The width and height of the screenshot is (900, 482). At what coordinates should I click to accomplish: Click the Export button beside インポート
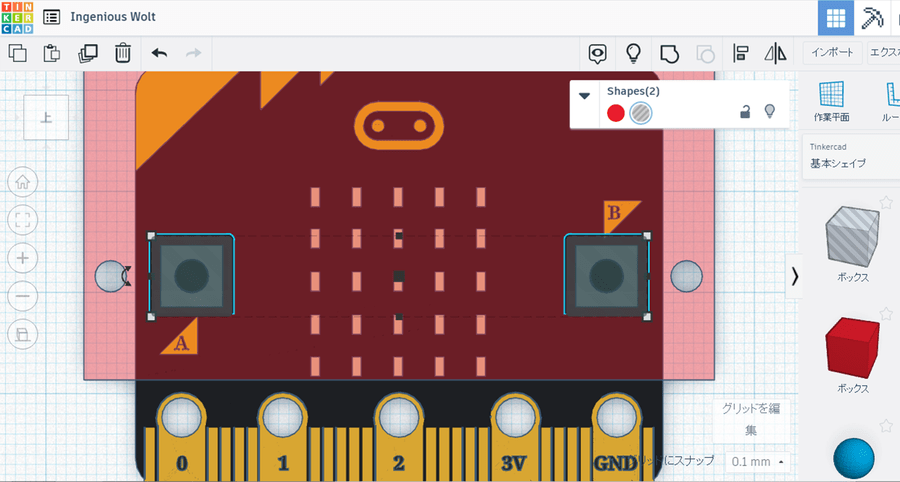coord(883,53)
